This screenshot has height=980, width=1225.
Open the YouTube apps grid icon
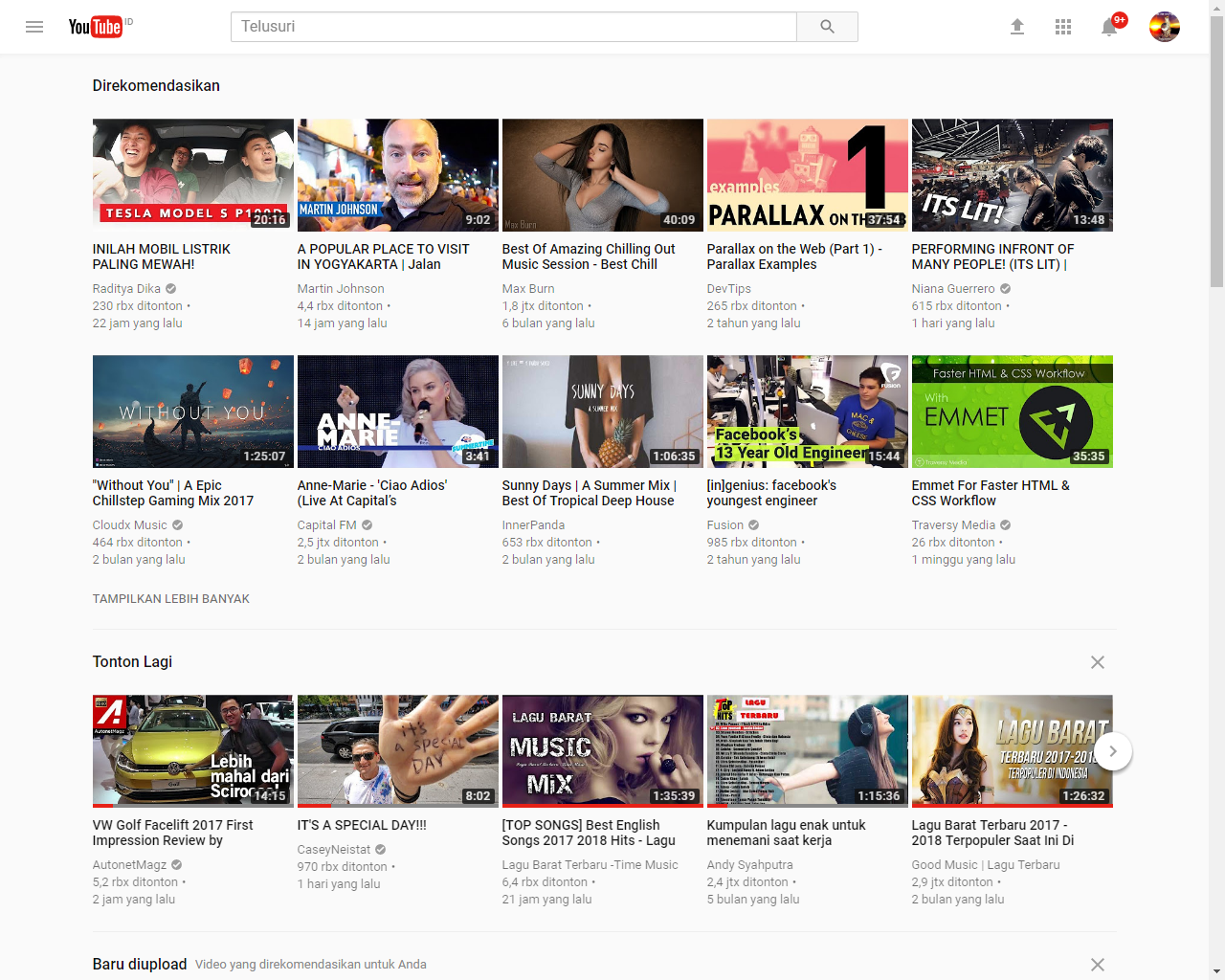[x=1063, y=27]
